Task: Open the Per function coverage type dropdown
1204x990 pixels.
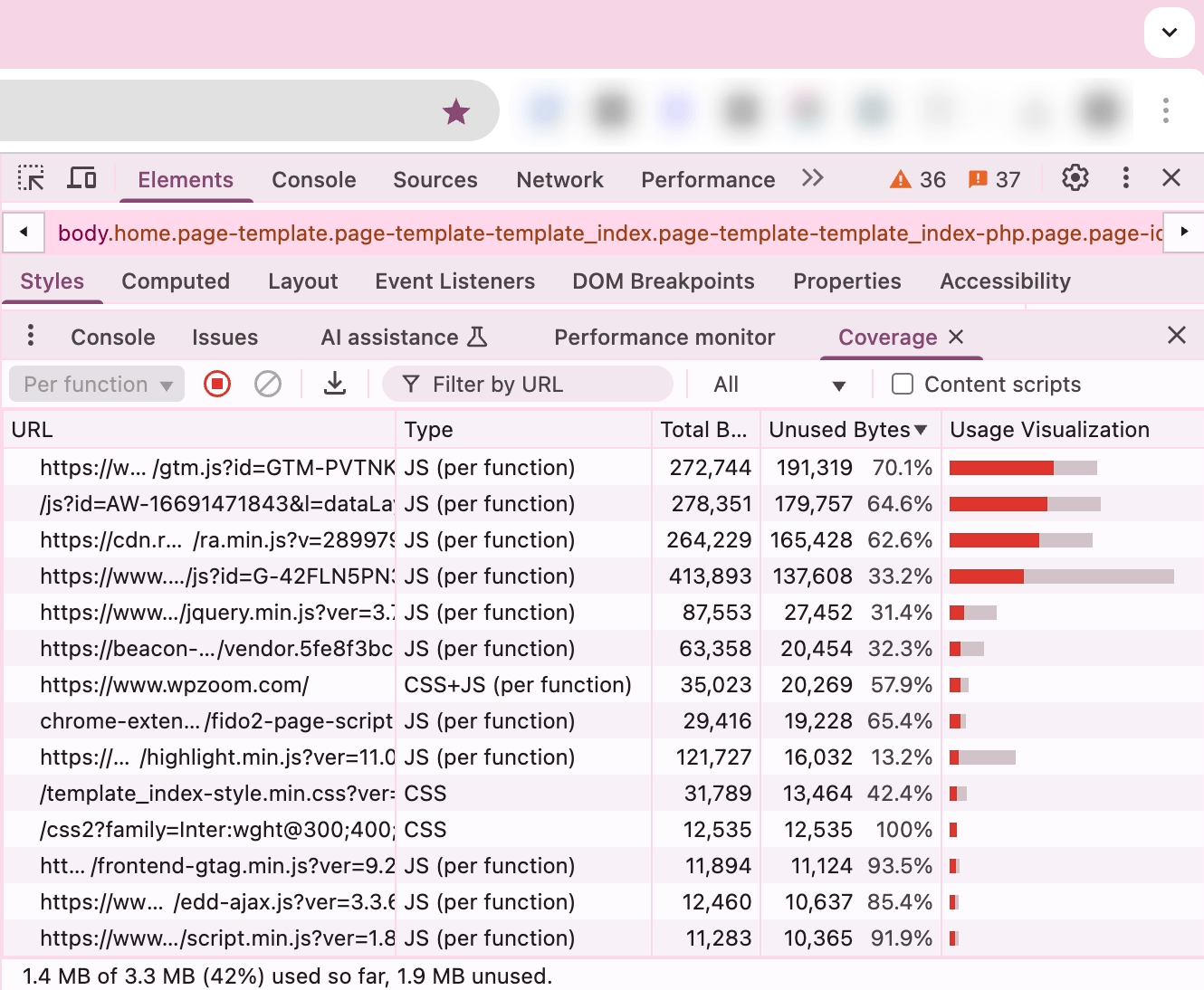Action: point(97,385)
